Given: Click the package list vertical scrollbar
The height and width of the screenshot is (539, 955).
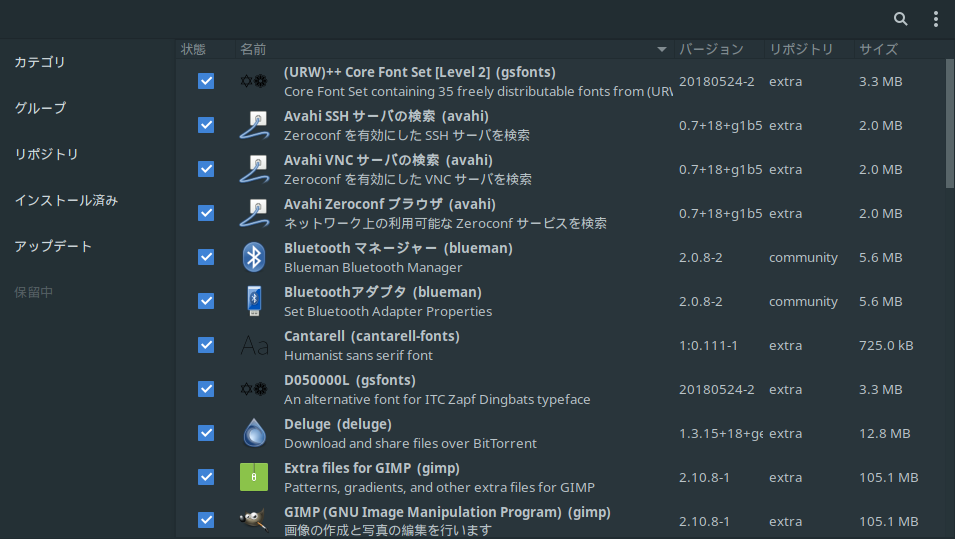Looking at the screenshot, I should pyautogui.click(x=950, y=124).
